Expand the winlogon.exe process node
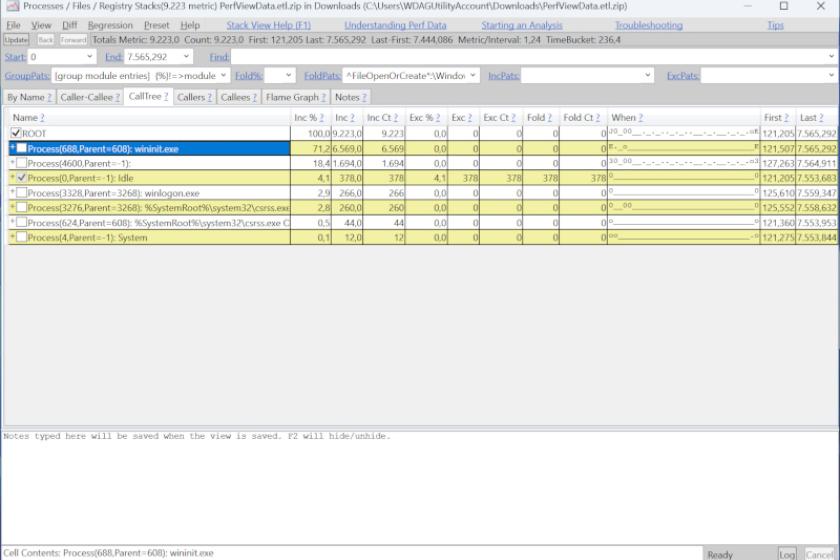Image resolution: width=840 pixels, height=560 pixels. [12, 191]
